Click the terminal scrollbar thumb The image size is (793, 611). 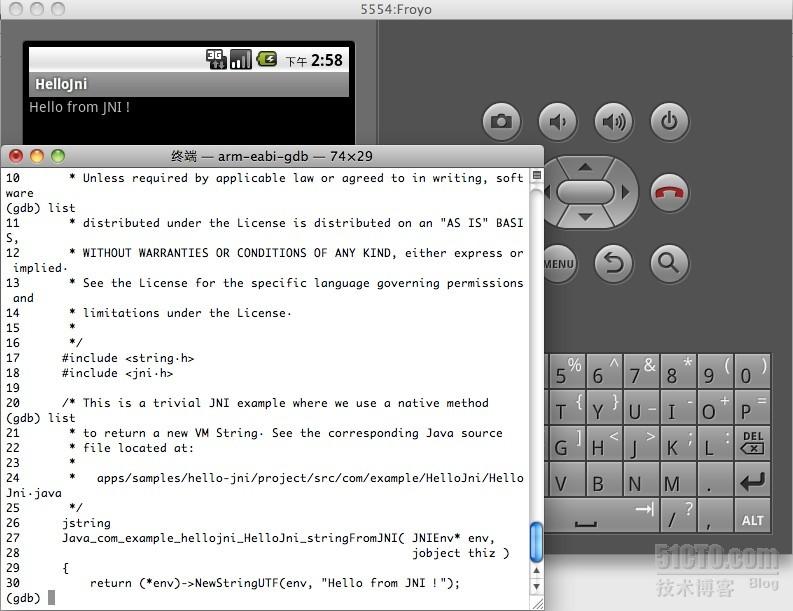(536, 542)
